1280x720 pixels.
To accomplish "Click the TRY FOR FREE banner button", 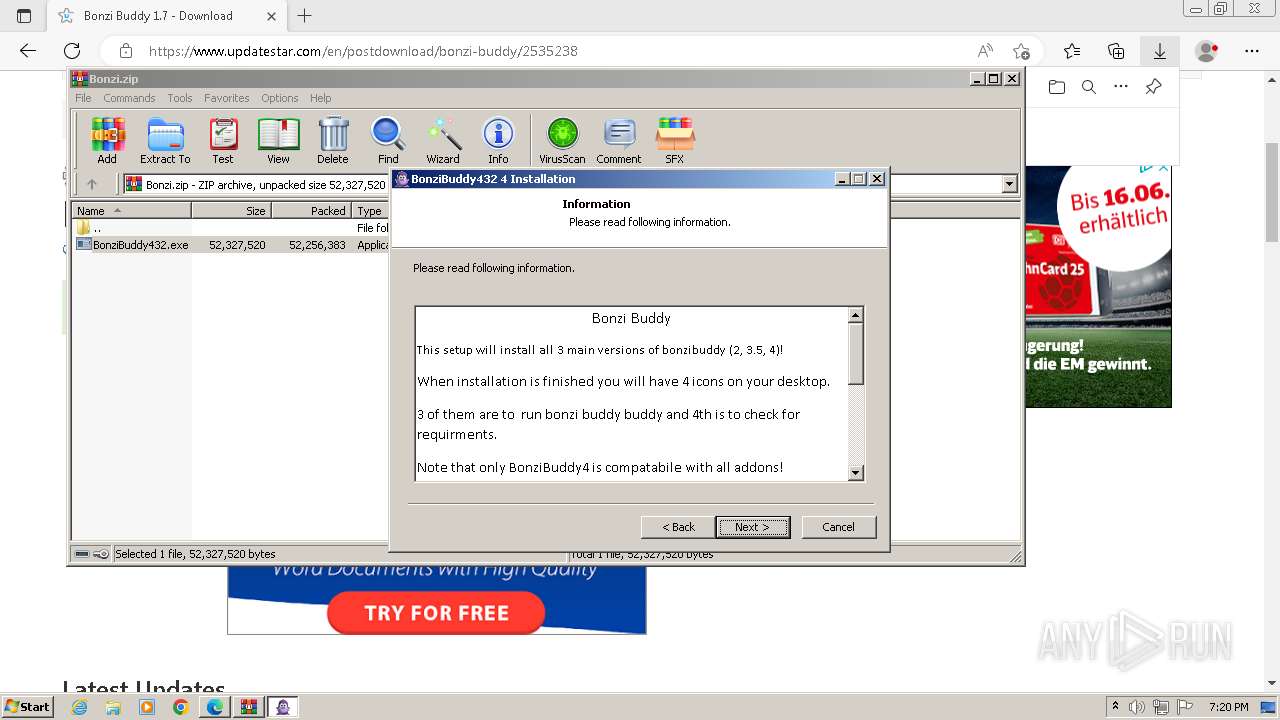I will click(x=436, y=613).
